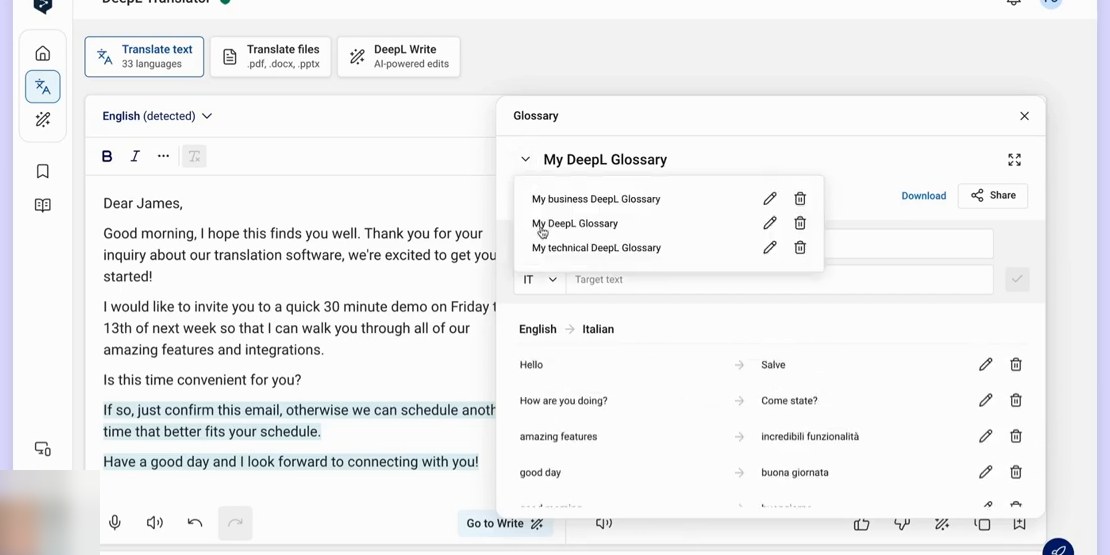This screenshot has height=555, width=1110.
Task: Delete the amazing features entry
Action: 1016,436
